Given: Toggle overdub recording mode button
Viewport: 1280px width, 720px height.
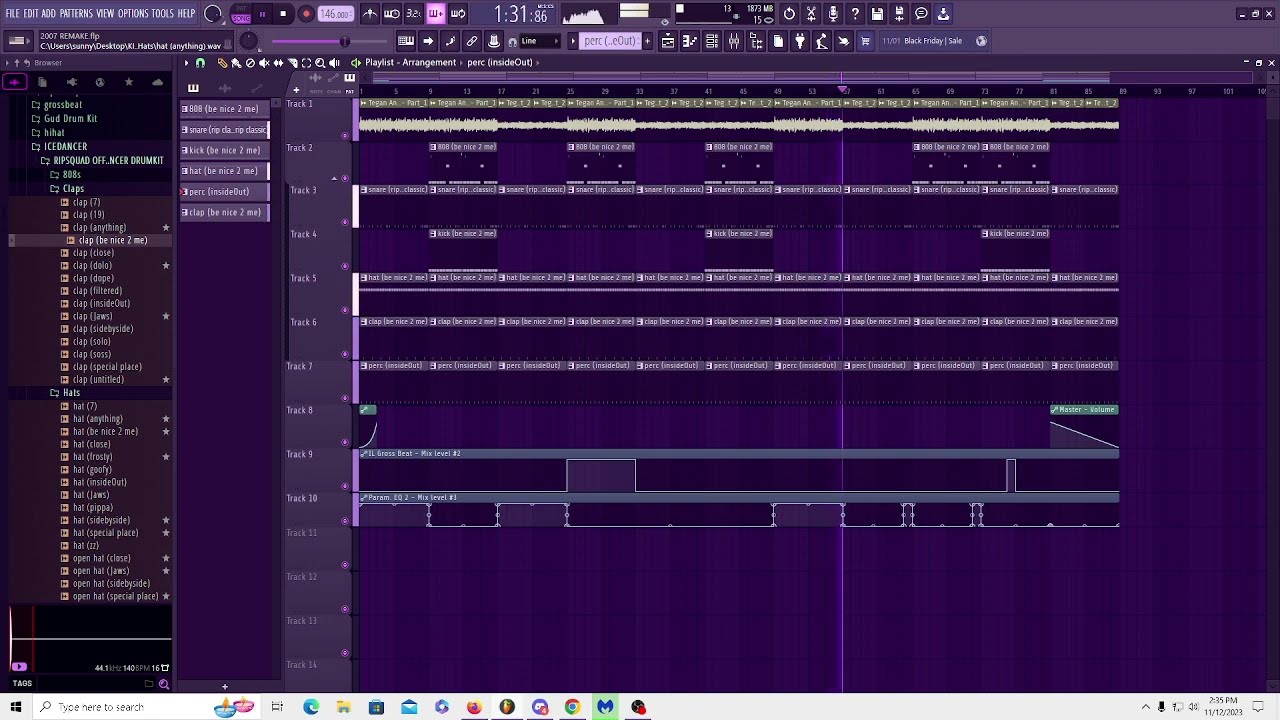Looking at the screenshot, I should [436, 14].
